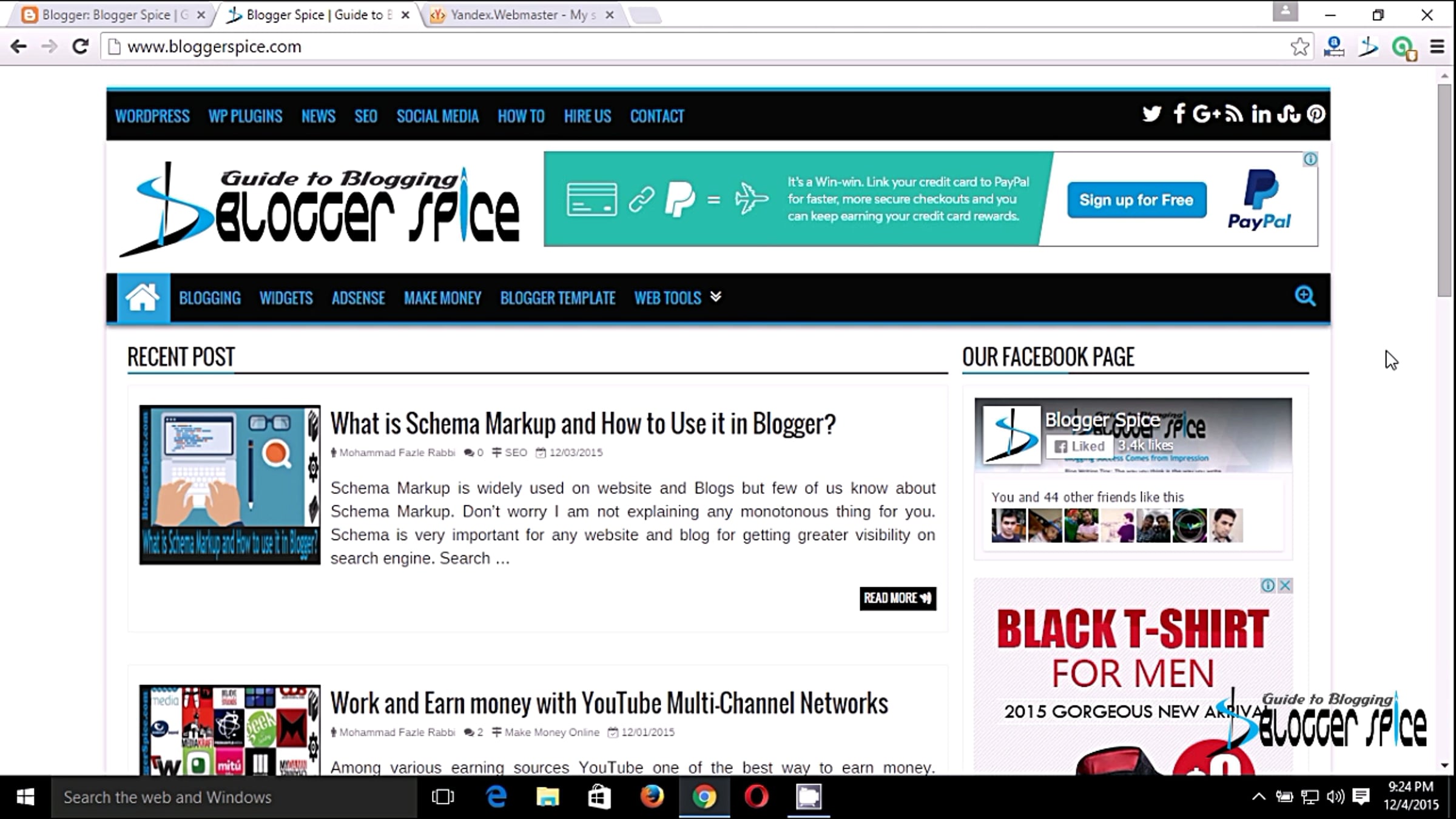This screenshot has height=819, width=1456.
Task: Open the YouTube Multi-Channel Networks post title
Action: click(608, 704)
